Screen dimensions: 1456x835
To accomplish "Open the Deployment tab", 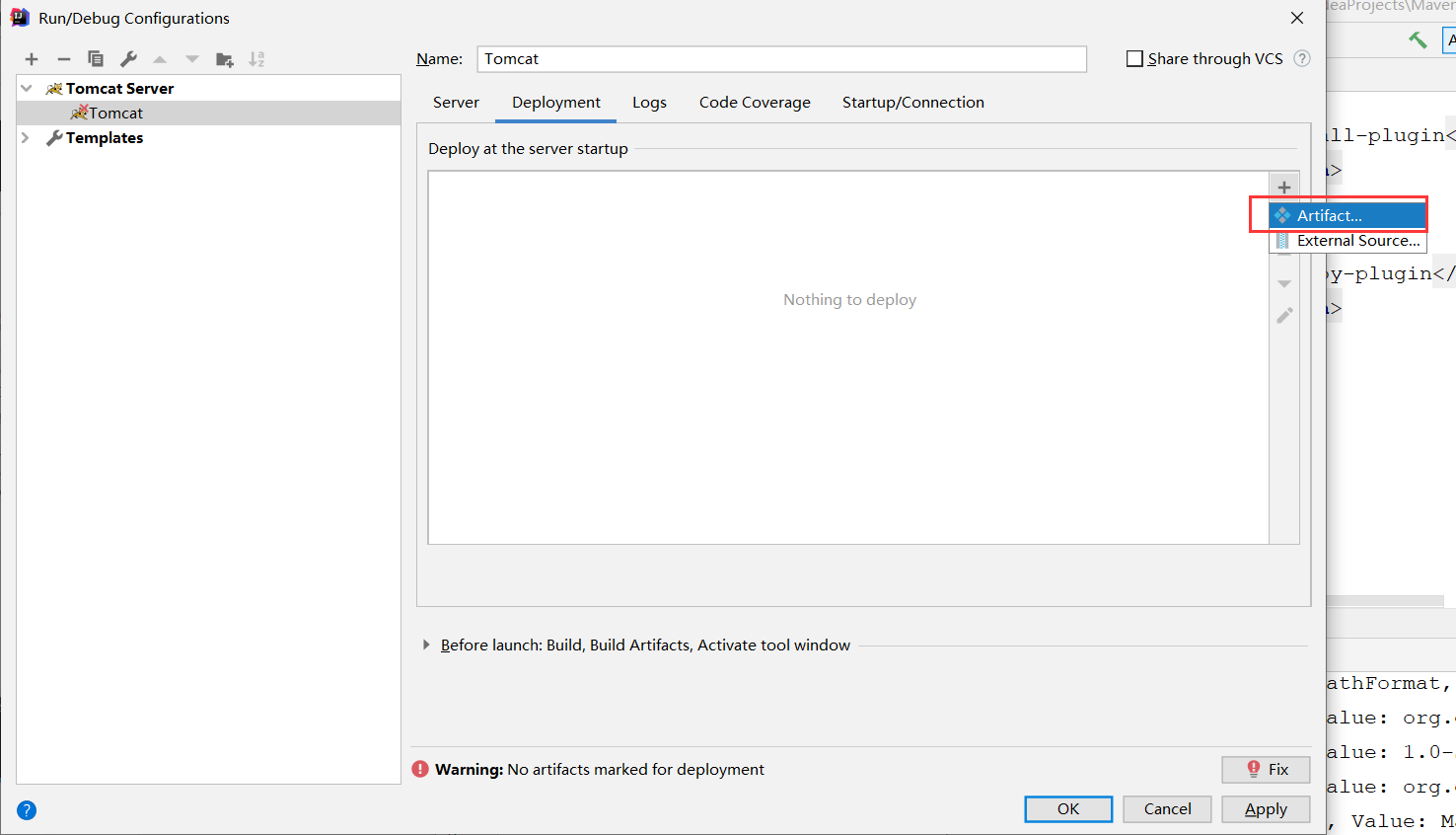I will 556,103.
